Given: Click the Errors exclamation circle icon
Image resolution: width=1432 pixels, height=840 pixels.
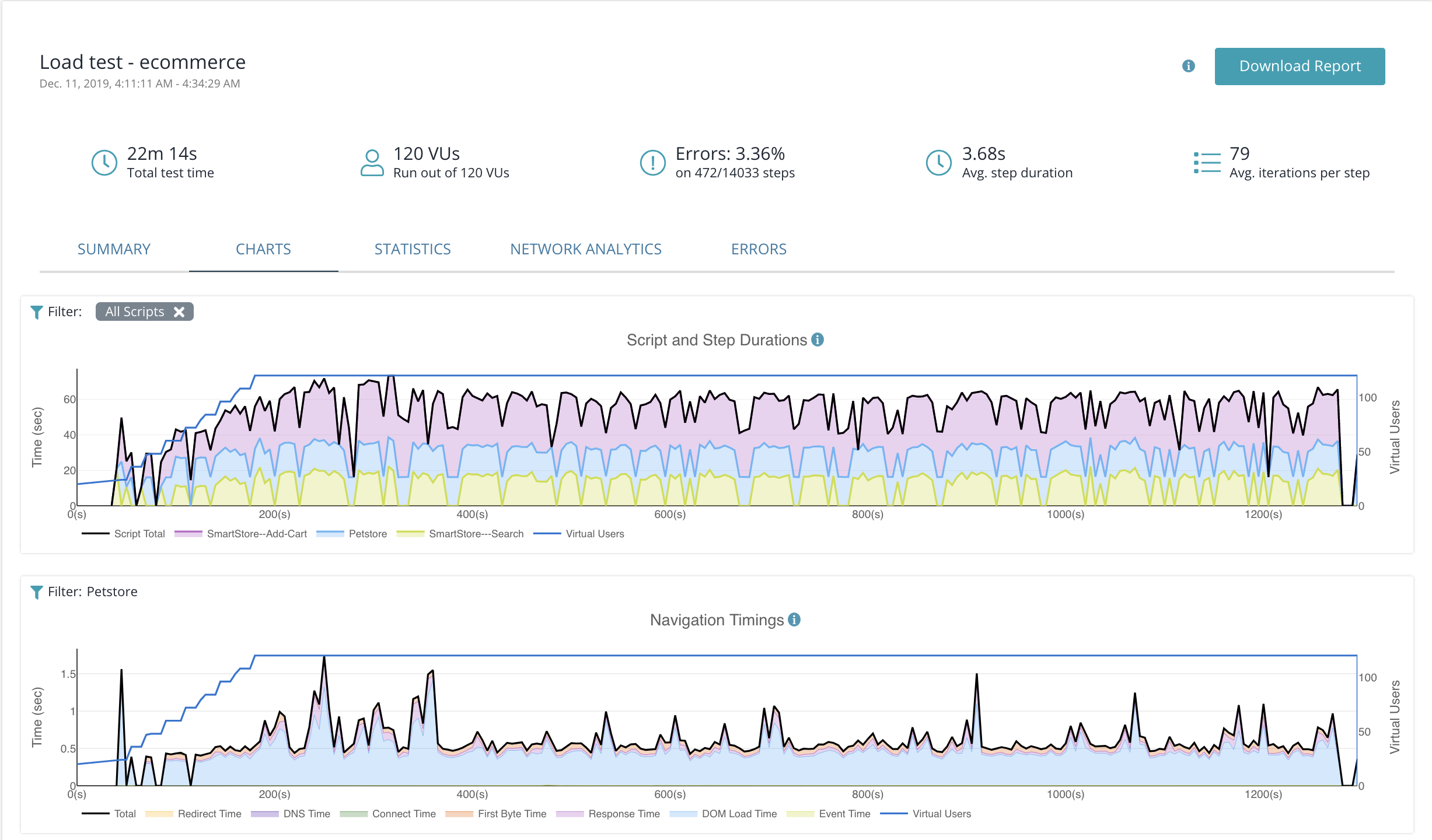Looking at the screenshot, I should point(652,163).
